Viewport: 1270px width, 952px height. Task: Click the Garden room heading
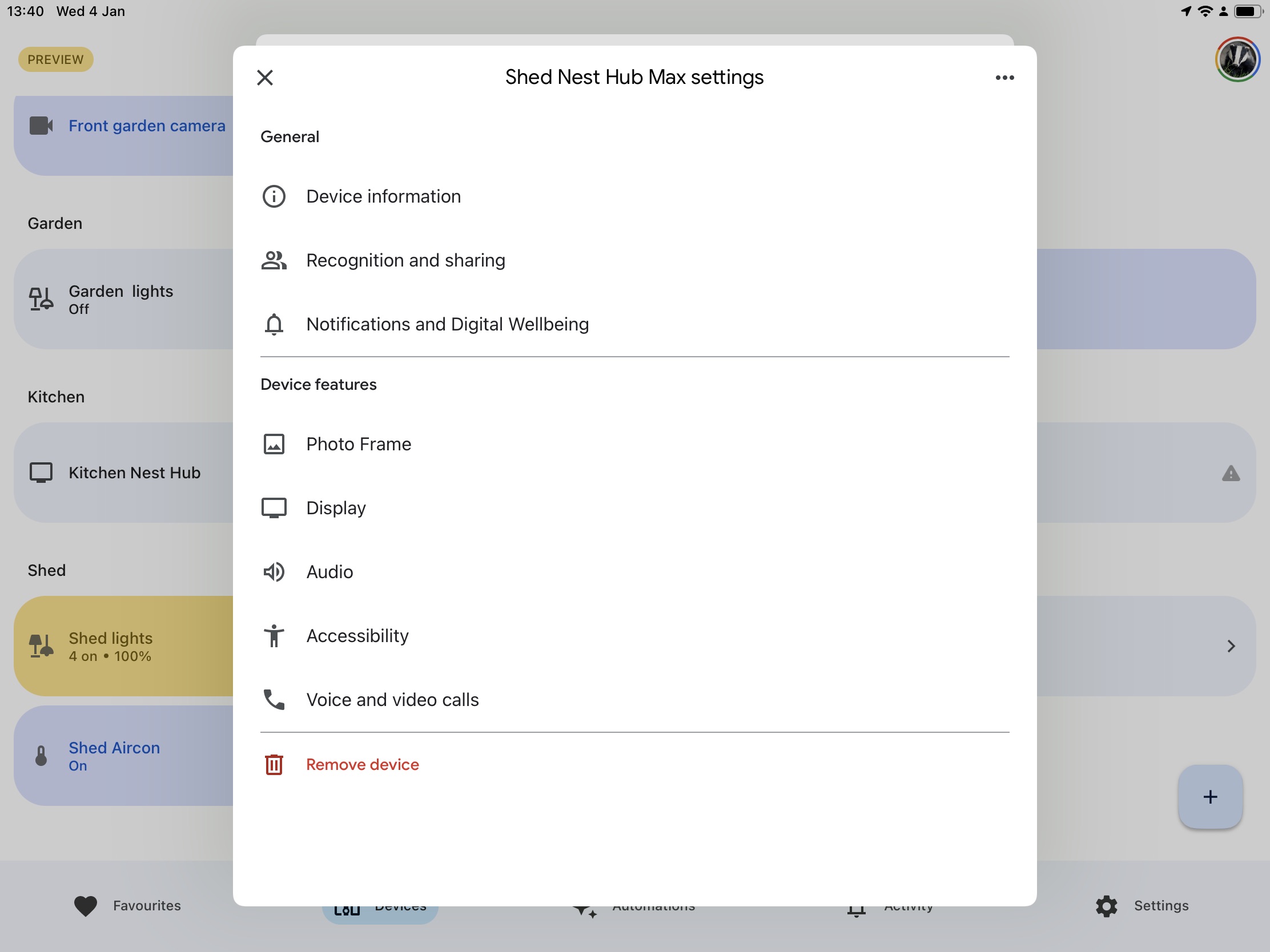(x=55, y=223)
